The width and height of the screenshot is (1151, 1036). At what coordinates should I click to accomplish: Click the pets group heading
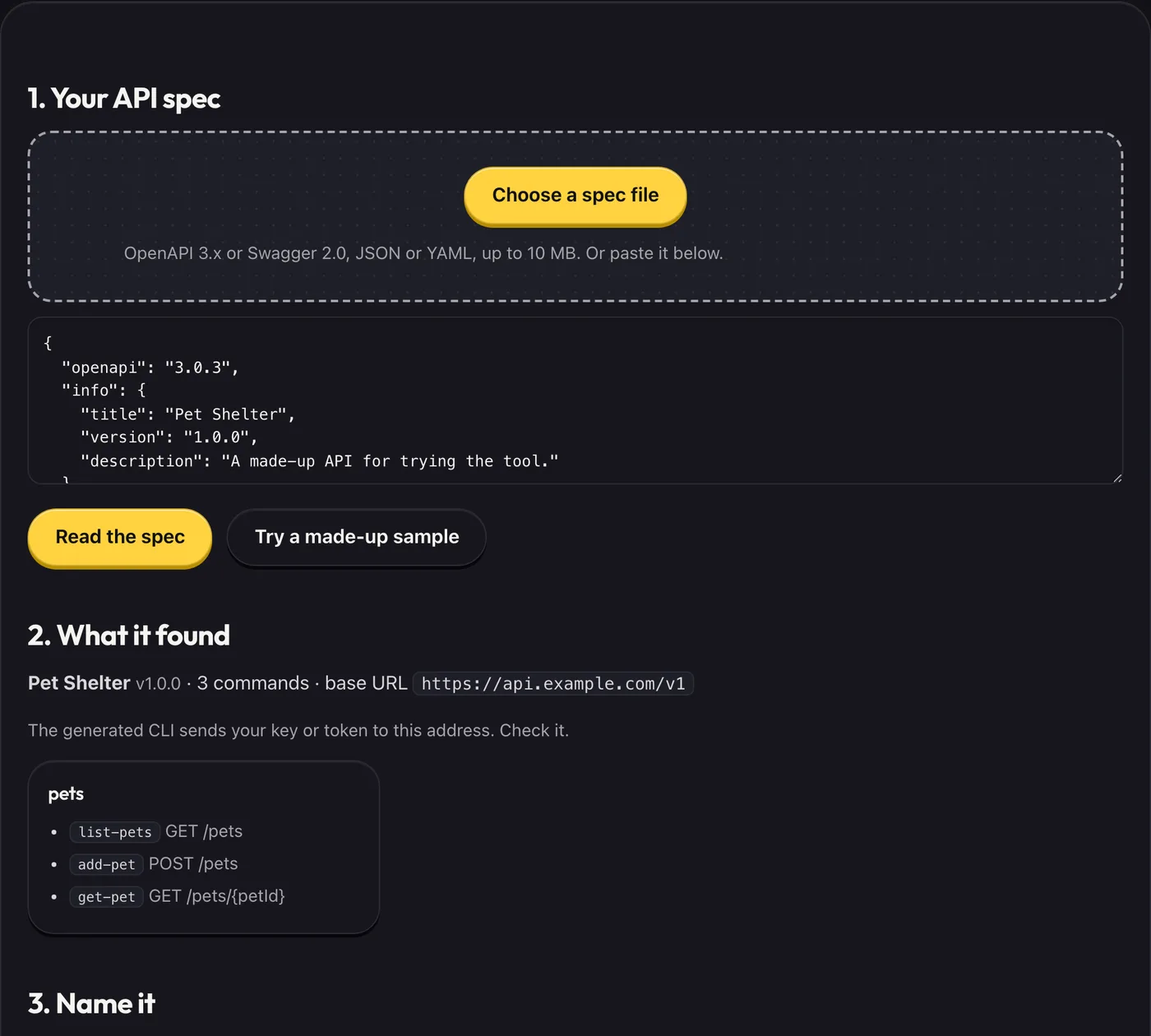(66, 793)
